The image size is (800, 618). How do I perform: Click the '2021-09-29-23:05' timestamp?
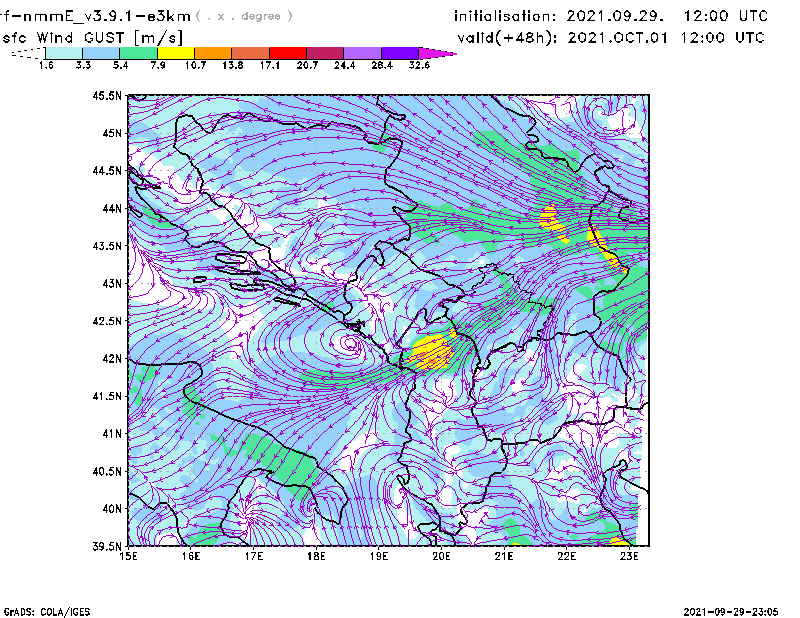click(731, 612)
